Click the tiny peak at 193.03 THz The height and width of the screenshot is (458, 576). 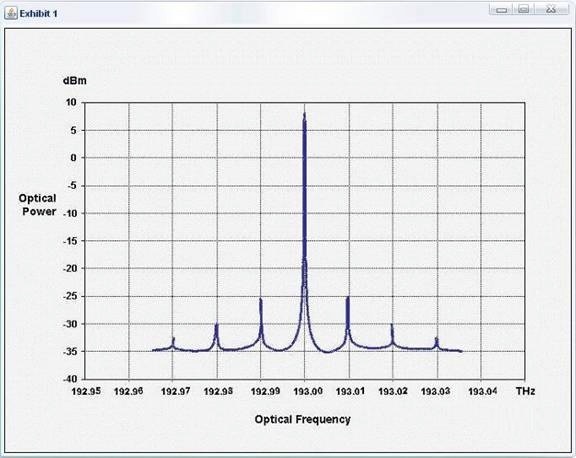pyautogui.click(x=436, y=342)
